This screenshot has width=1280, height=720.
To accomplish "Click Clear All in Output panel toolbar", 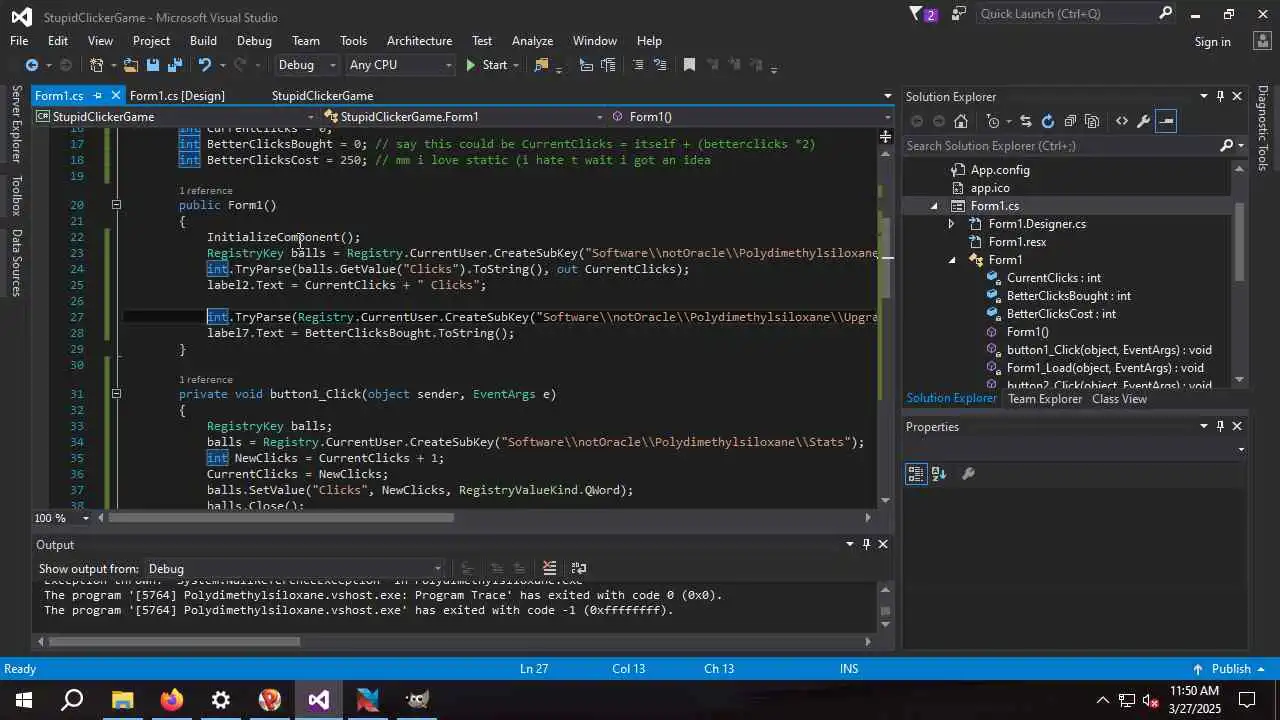I will click(549, 568).
